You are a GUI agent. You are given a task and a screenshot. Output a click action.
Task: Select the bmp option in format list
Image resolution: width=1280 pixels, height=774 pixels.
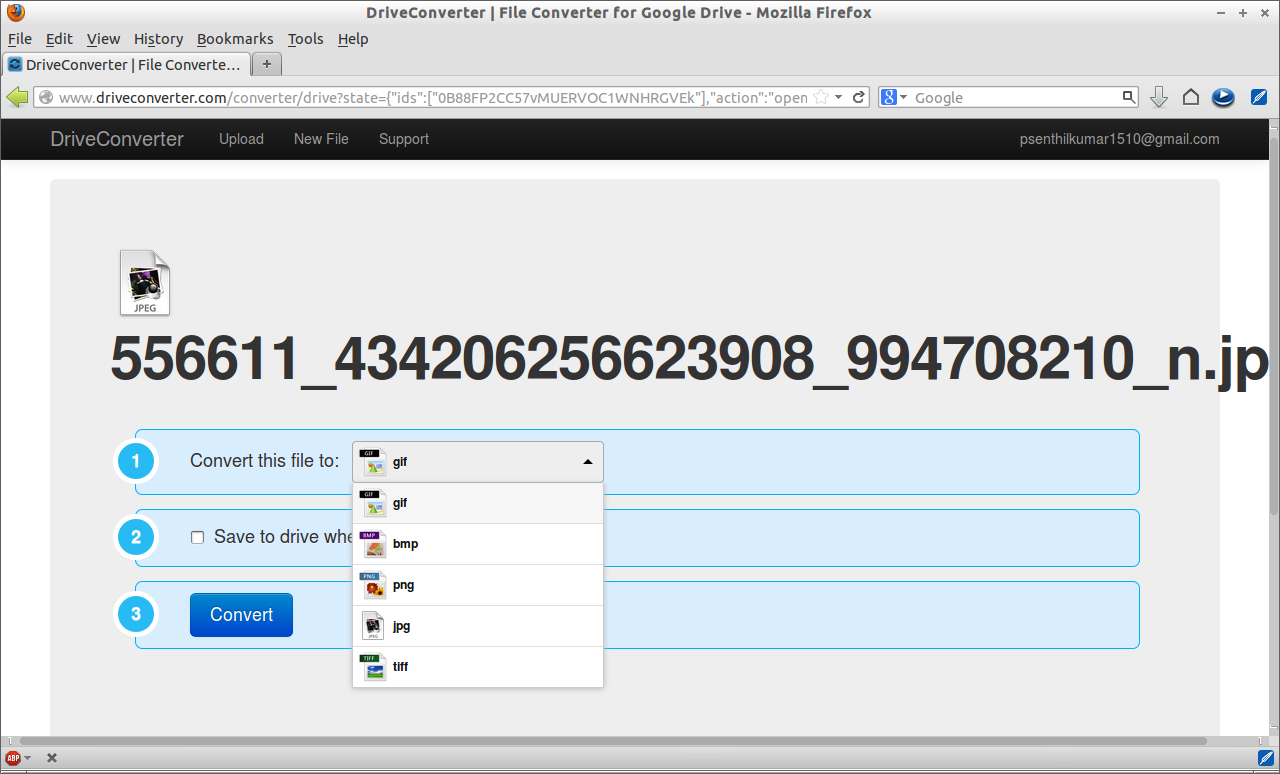coord(478,544)
